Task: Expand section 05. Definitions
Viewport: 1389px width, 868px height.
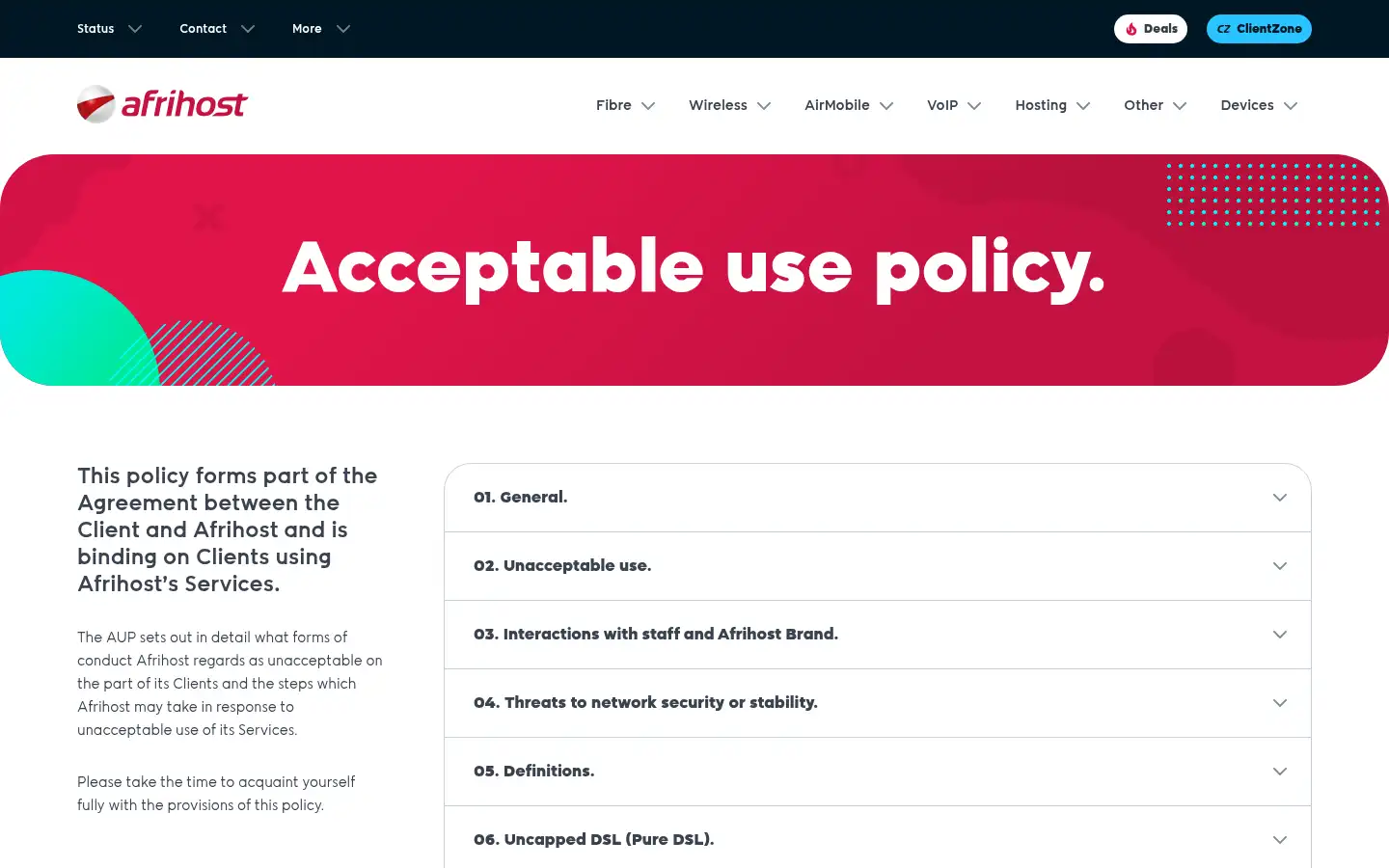Action: click(x=878, y=772)
